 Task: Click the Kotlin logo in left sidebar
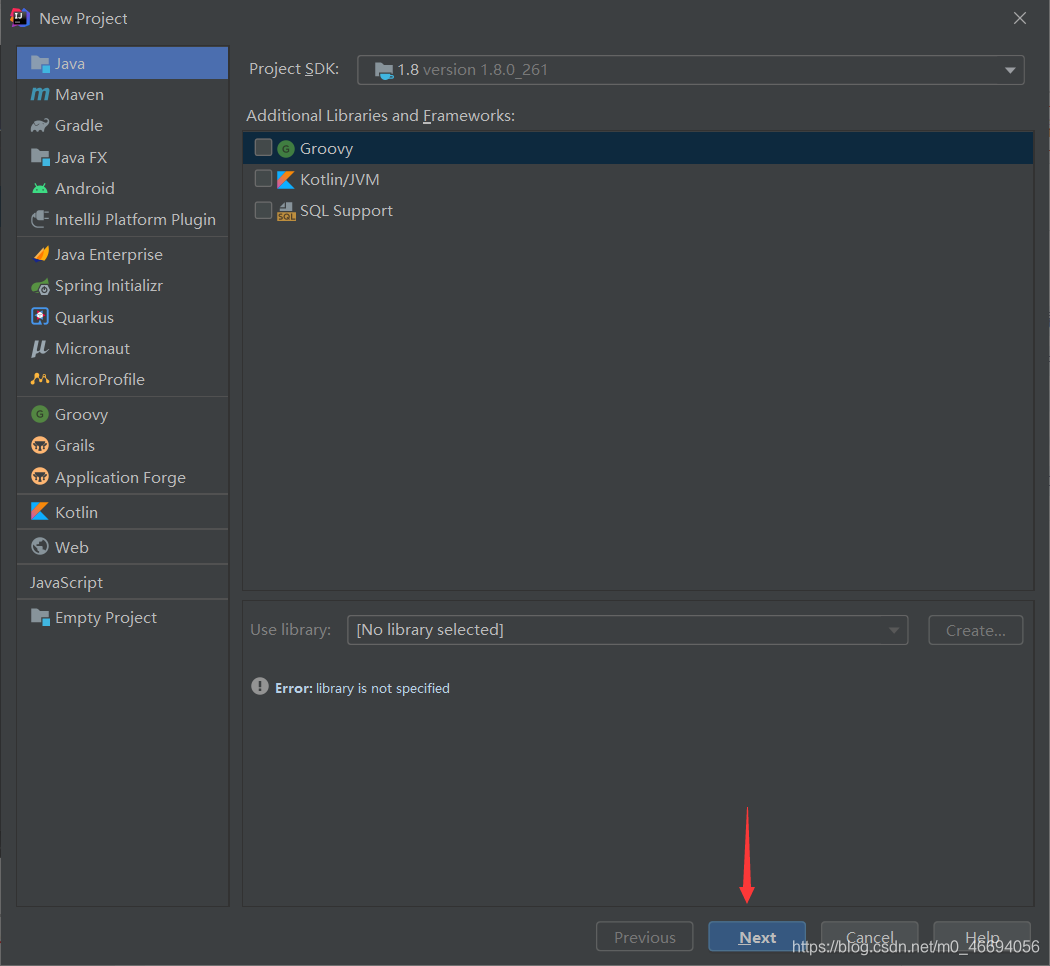click(x=40, y=511)
